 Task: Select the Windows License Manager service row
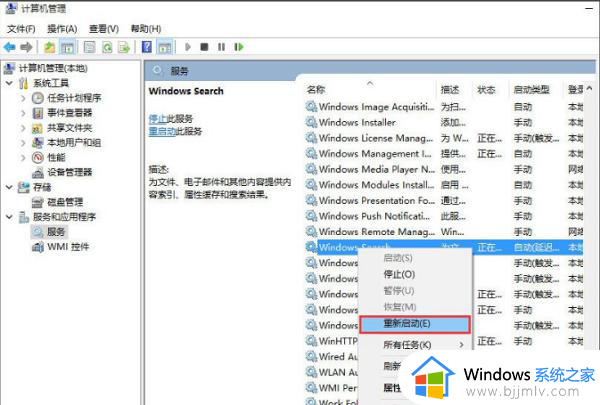click(x=444, y=138)
